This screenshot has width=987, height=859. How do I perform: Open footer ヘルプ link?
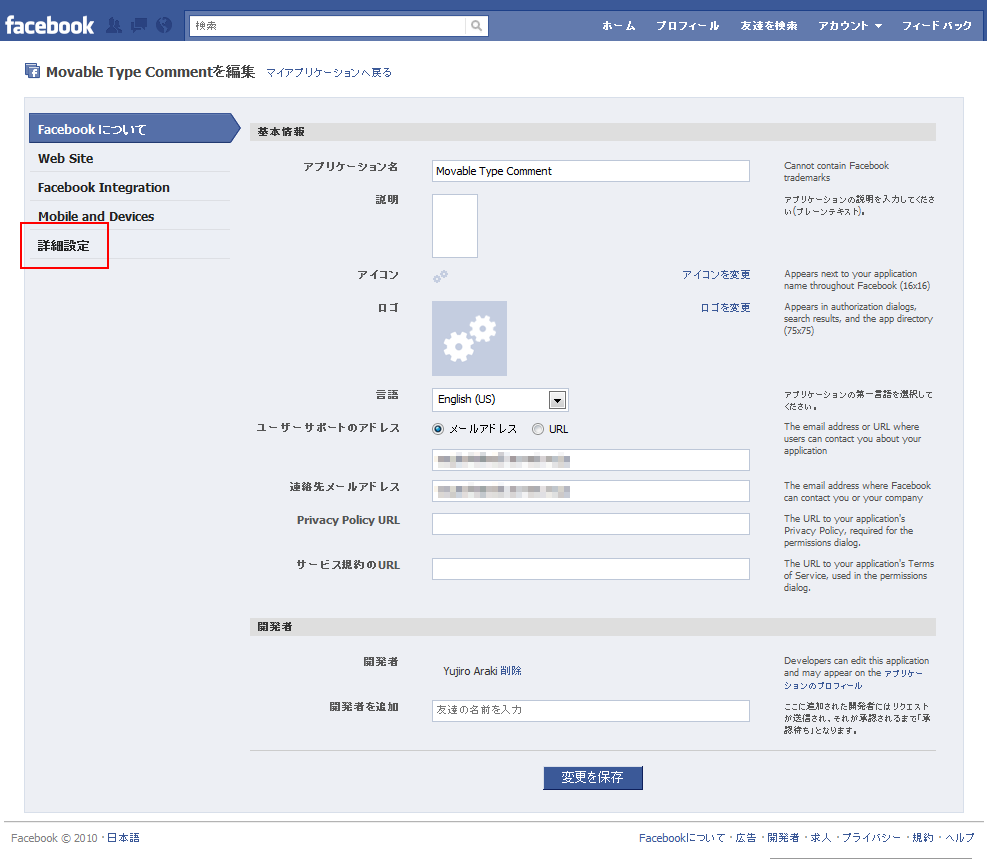(x=959, y=838)
